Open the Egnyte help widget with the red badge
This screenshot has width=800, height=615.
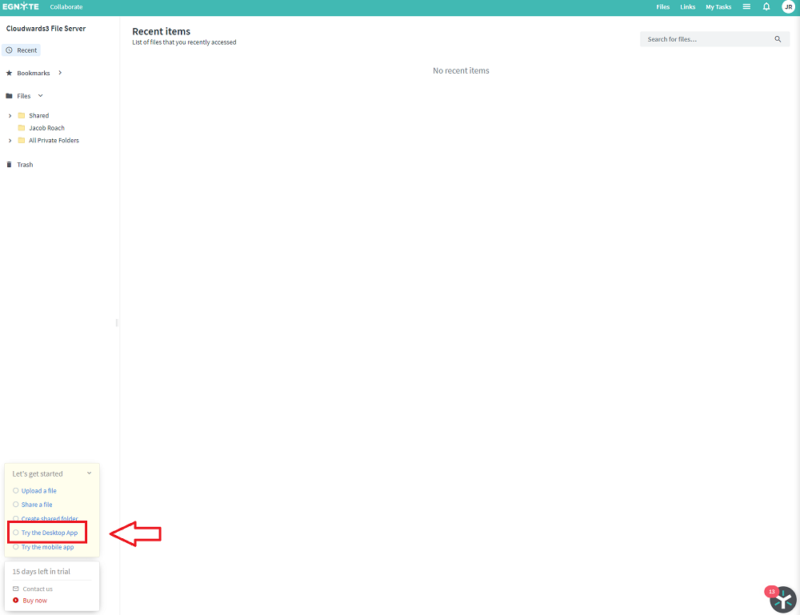point(783,600)
